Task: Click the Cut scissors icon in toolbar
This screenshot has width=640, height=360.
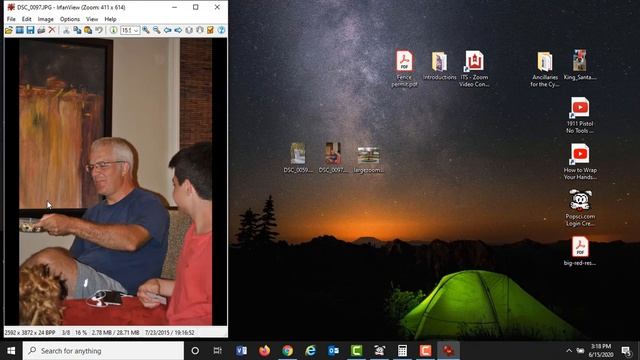Action: point(66,30)
